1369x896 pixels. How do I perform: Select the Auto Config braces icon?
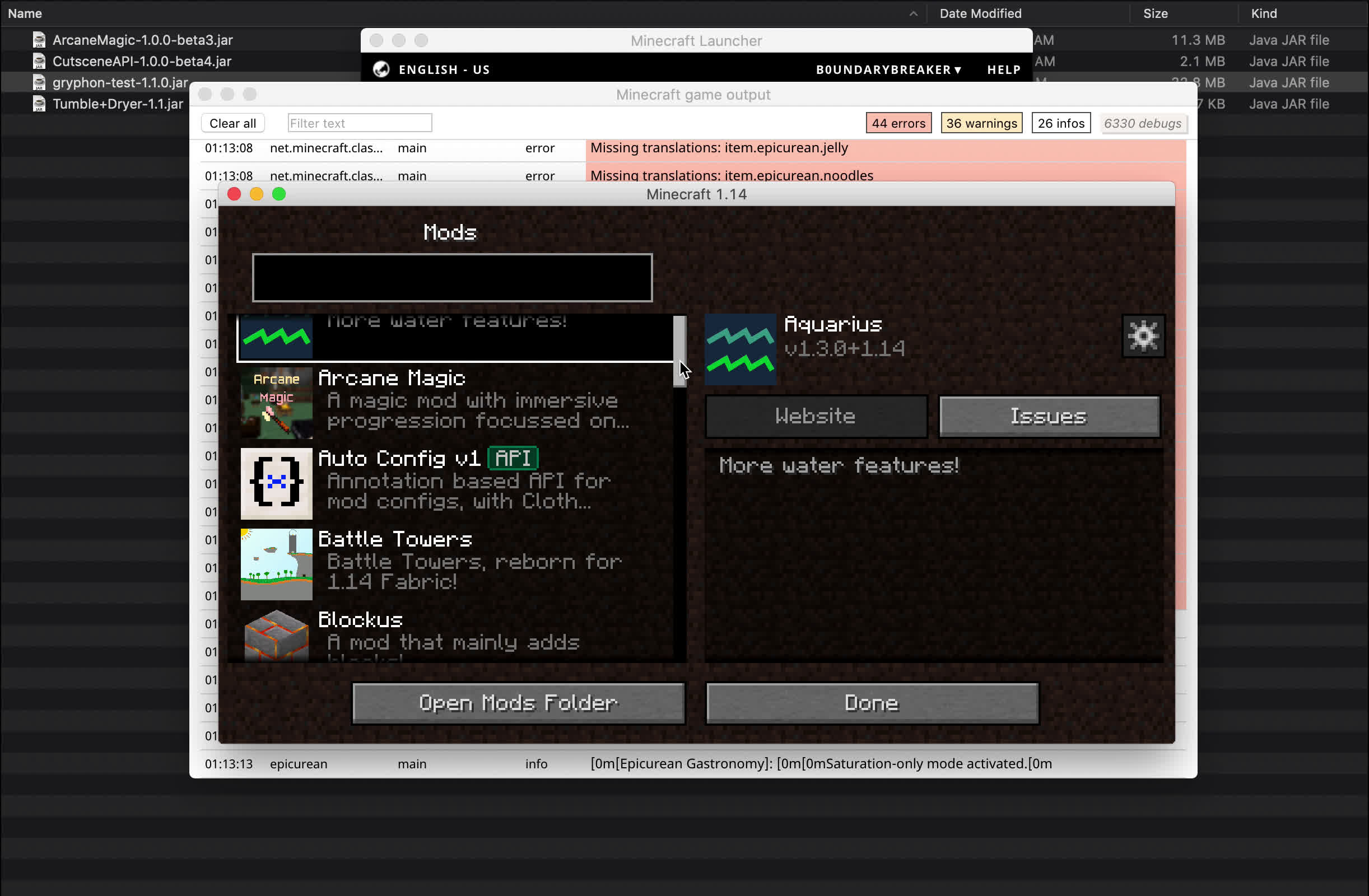[x=276, y=483]
